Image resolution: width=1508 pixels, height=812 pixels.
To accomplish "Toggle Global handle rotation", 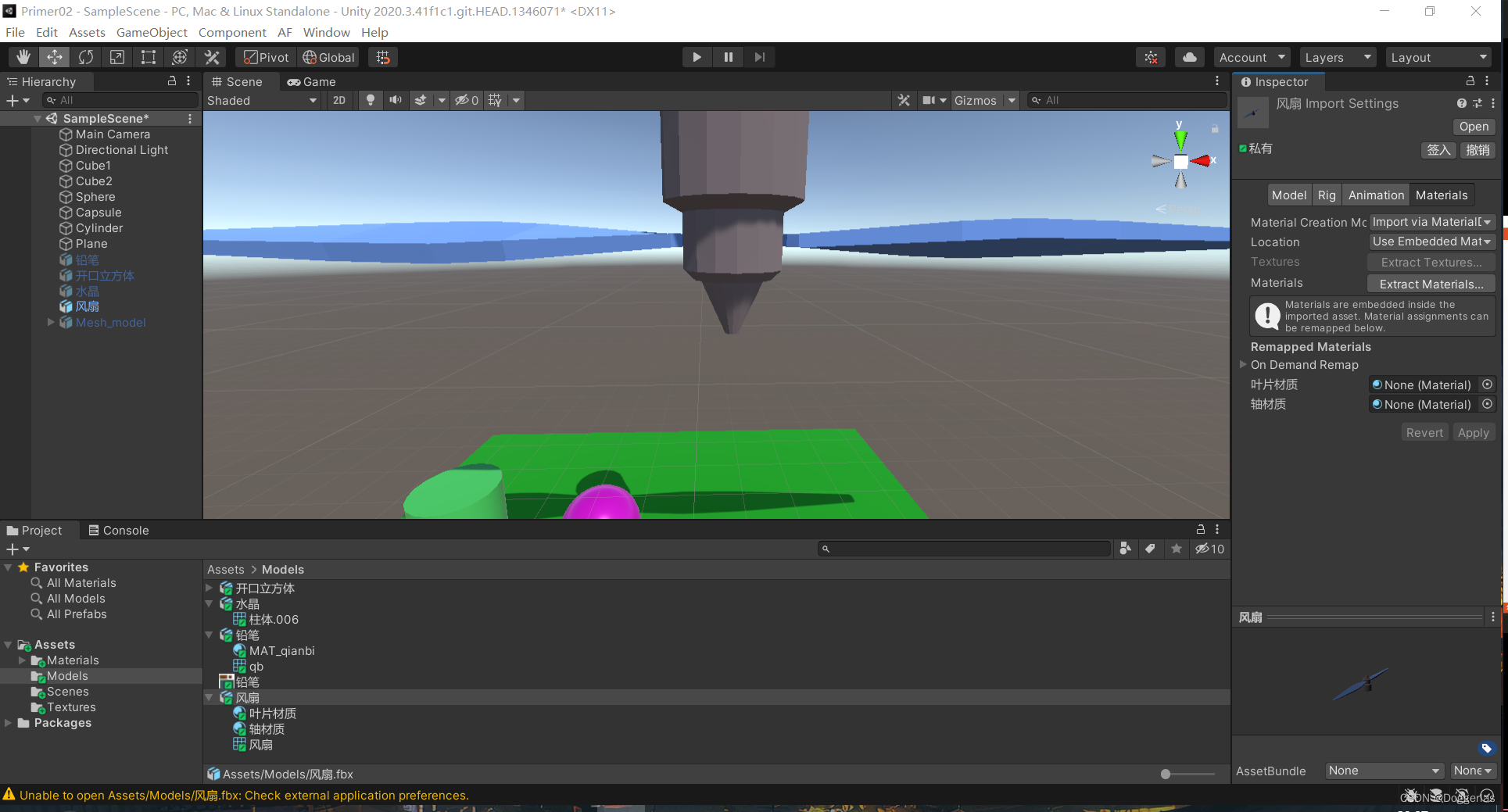I will 329,57.
